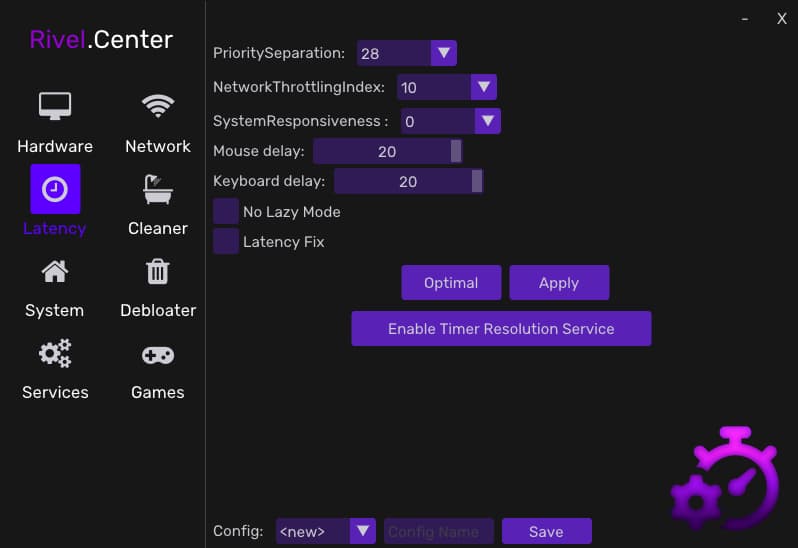The height and width of the screenshot is (548, 798).
Task: Click the Apply button
Action: (559, 282)
